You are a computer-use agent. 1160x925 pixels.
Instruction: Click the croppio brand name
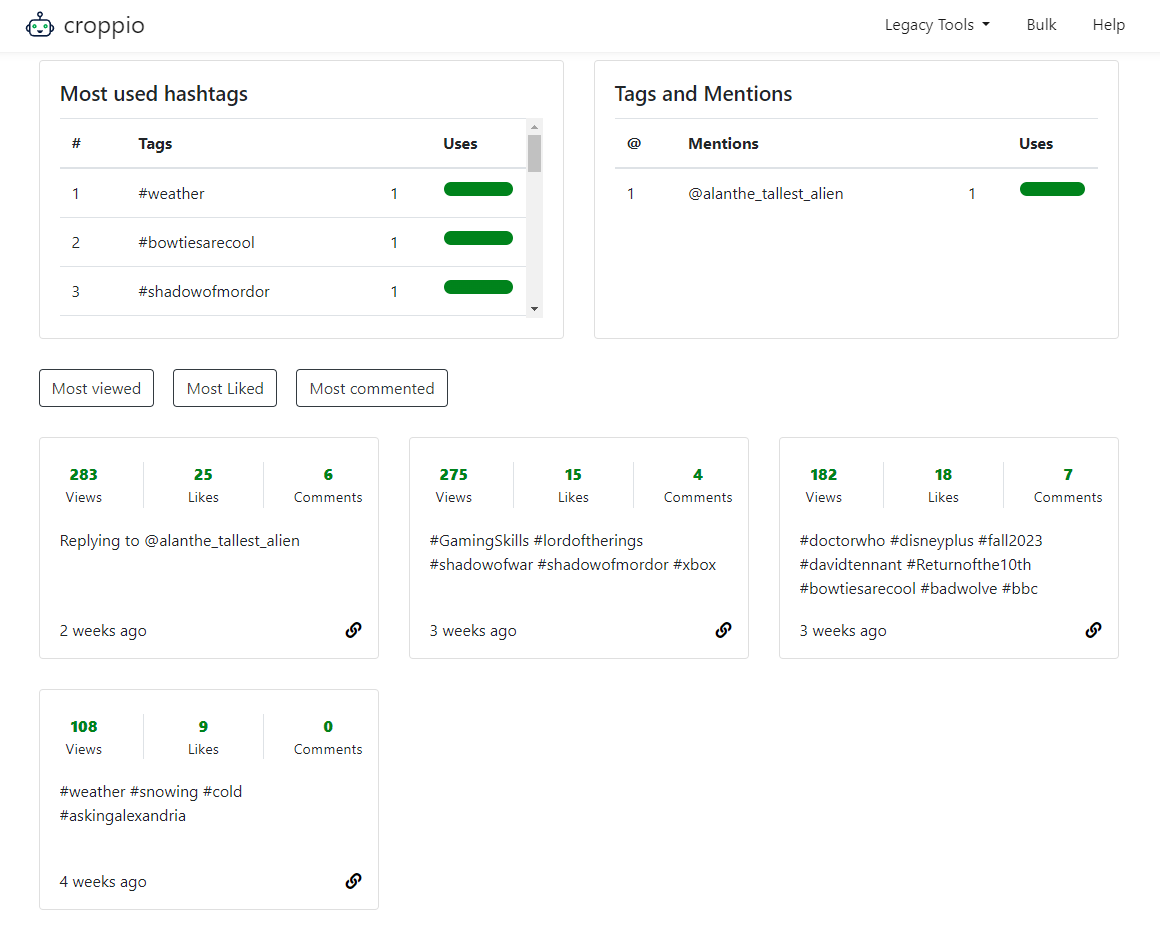point(104,25)
